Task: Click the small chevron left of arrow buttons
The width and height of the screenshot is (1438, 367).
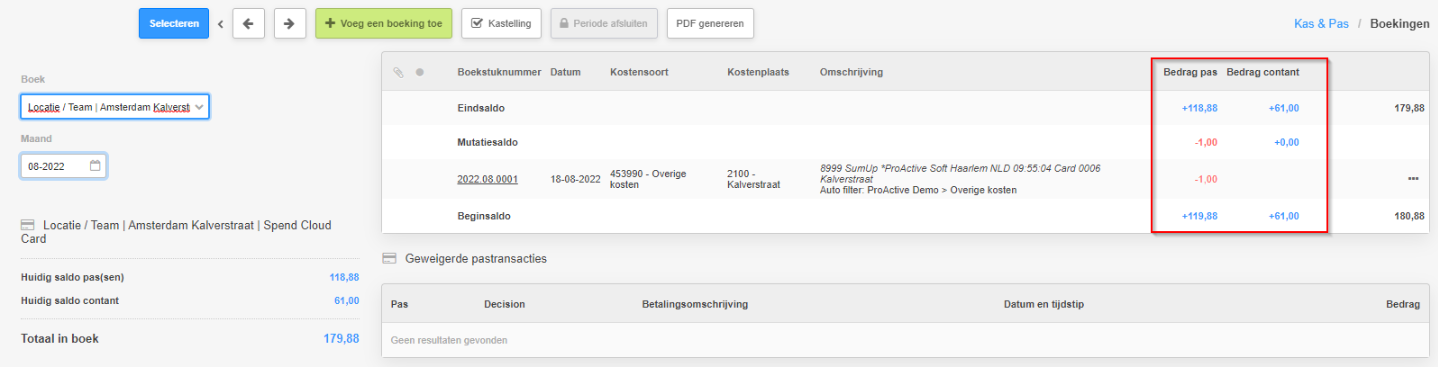Action: pos(220,23)
